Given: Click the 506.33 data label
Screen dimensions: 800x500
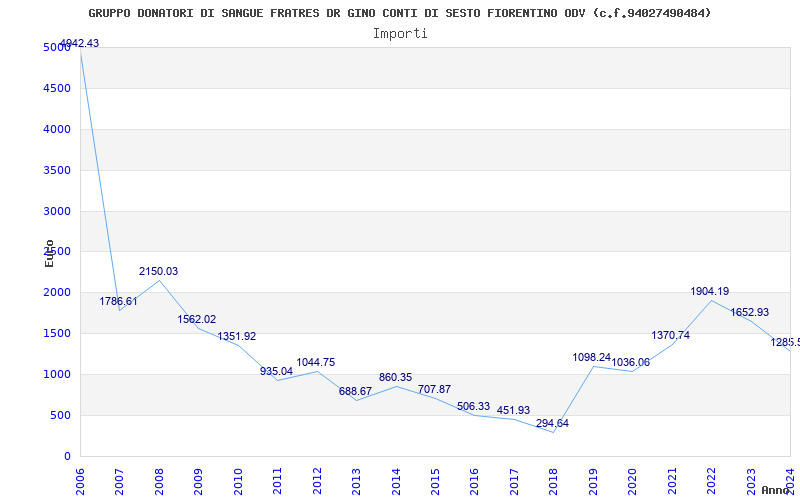Looking at the screenshot, I should [473, 406].
